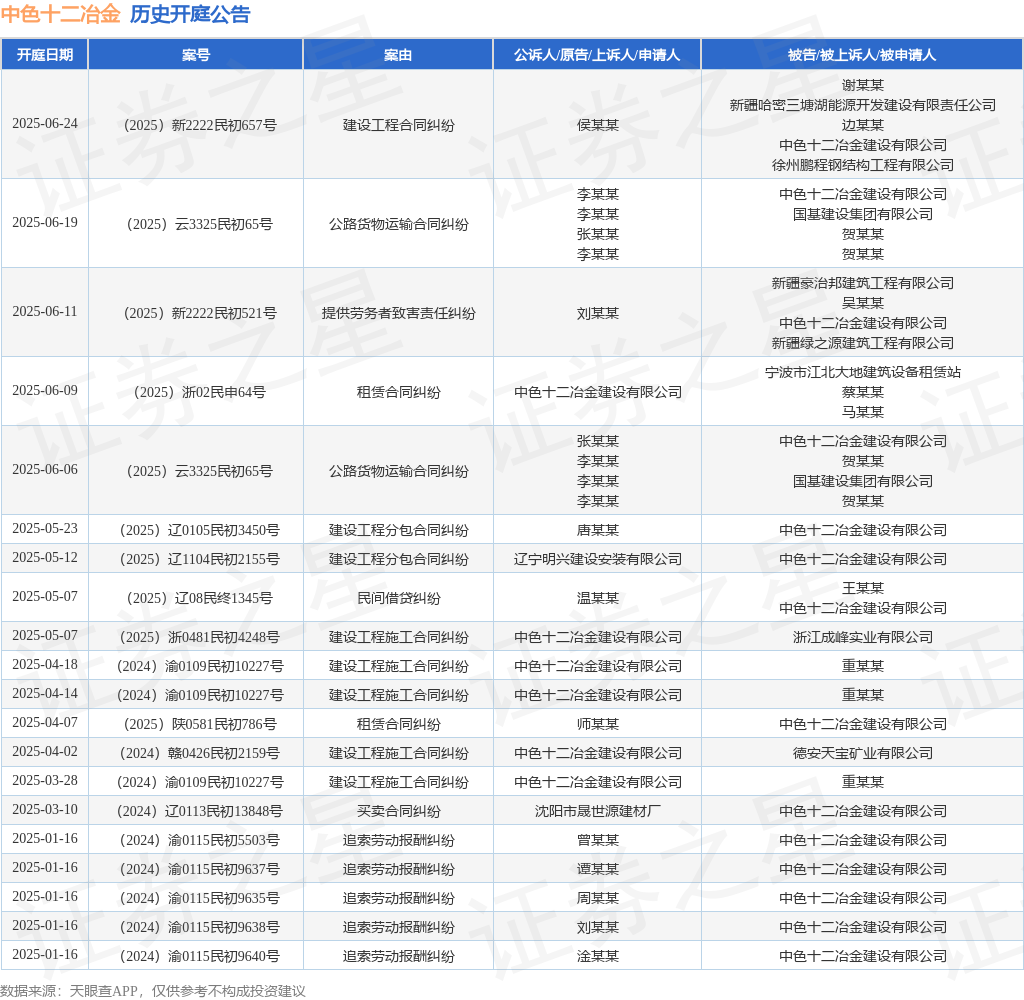Click plaintiff 辽宁明兴建设安装有限公司
The height and width of the screenshot is (1000, 1024).
click(x=598, y=560)
